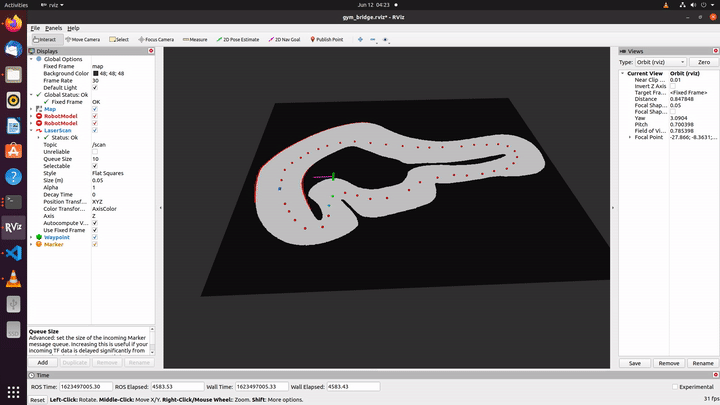Open Terminal from the dock
This screenshot has width=720, height=405.
[13, 202]
